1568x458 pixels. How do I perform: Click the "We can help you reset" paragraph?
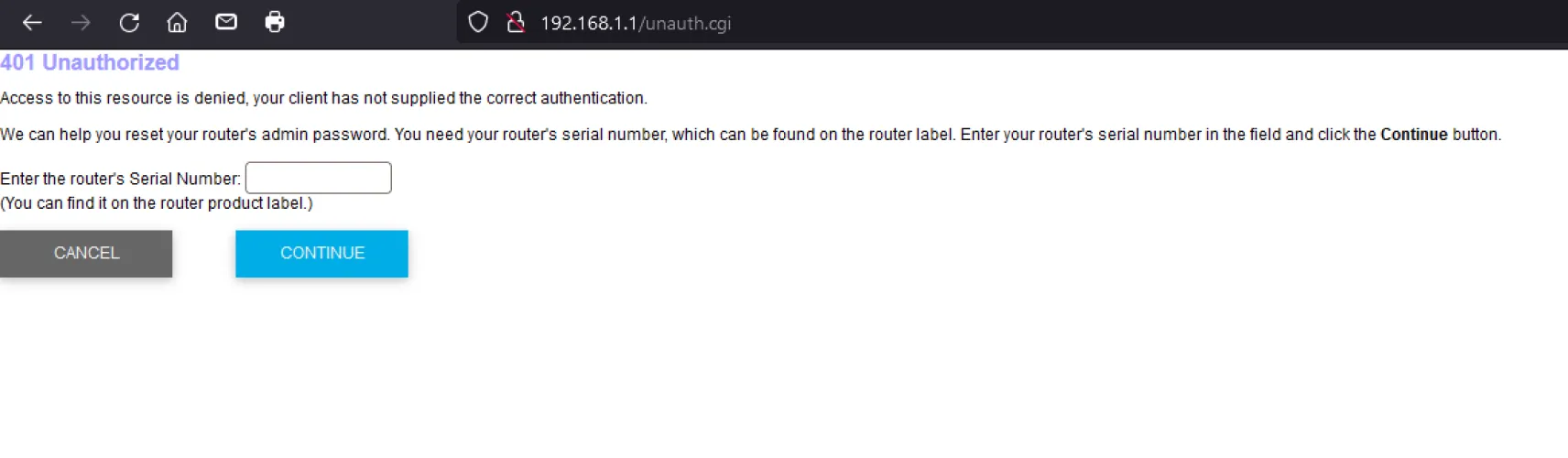550,135
